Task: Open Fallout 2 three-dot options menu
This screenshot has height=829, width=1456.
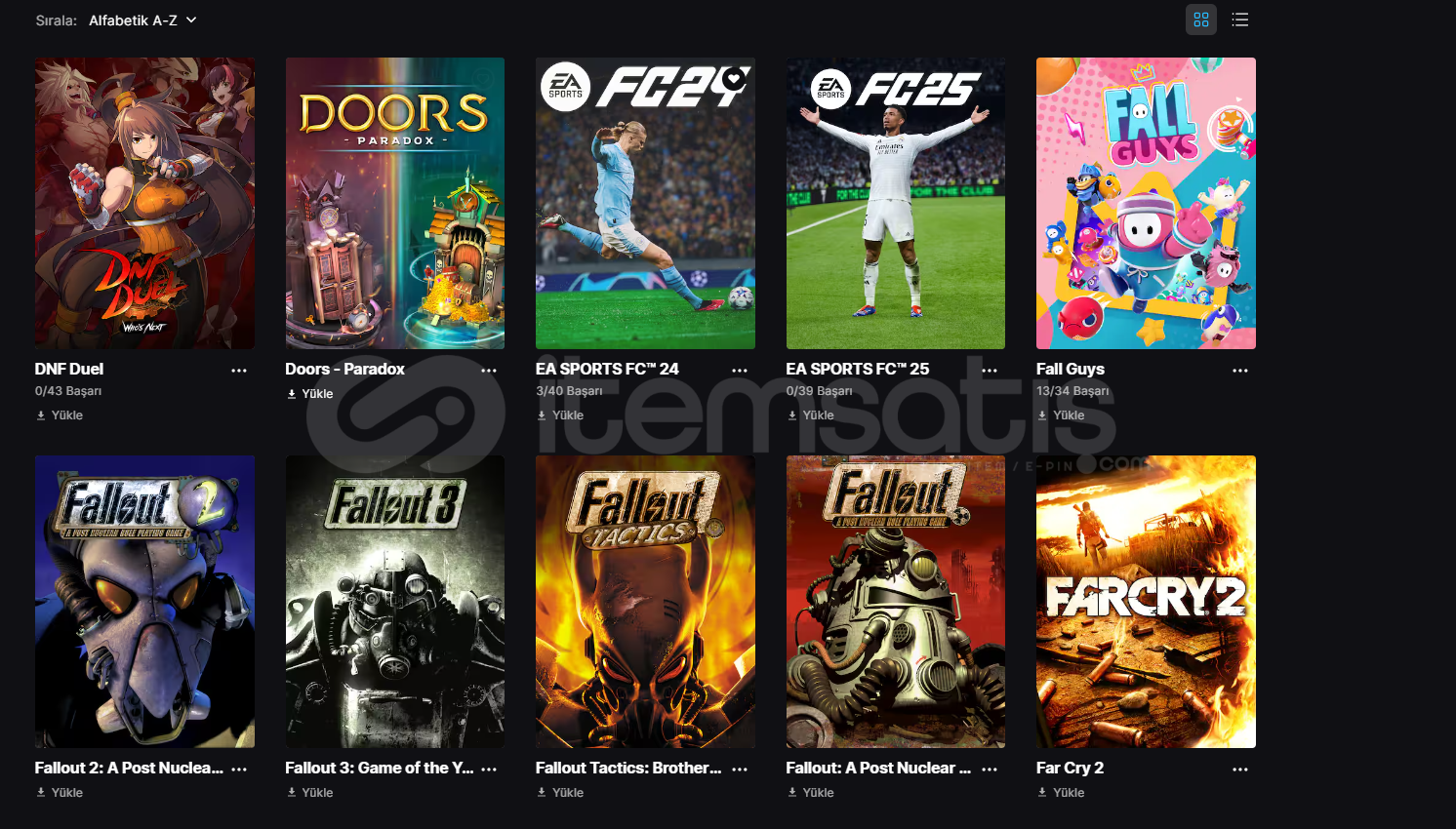Action: 239,770
